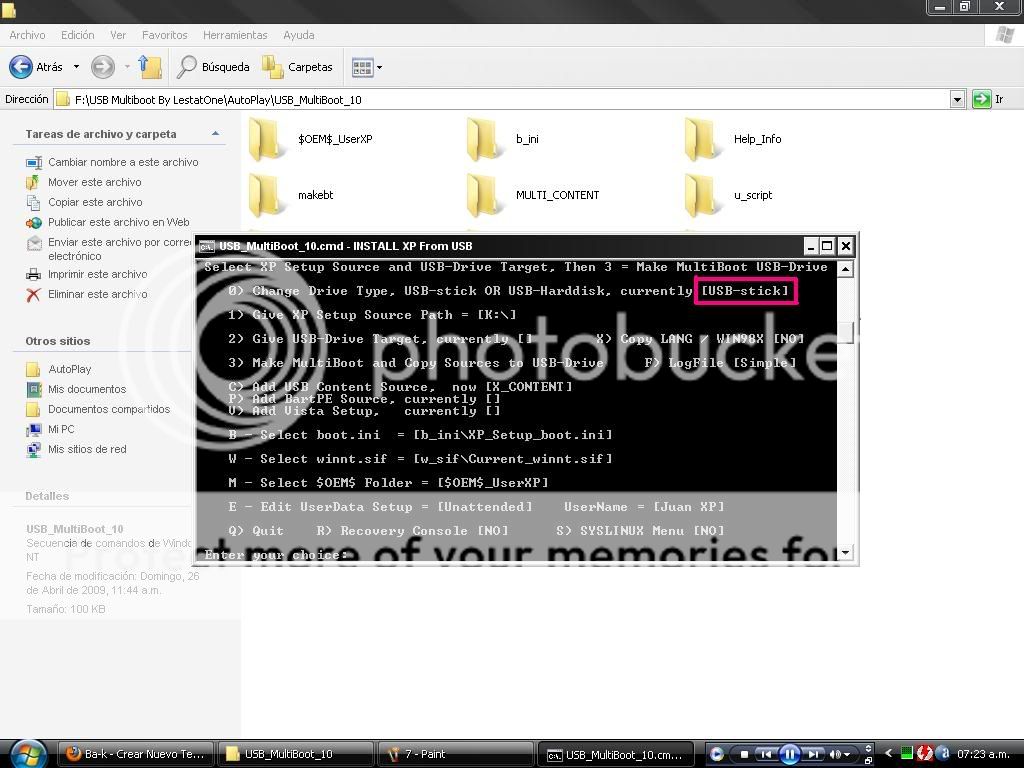
Task: Pause playback in the media player toolbar
Action: click(789, 755)
